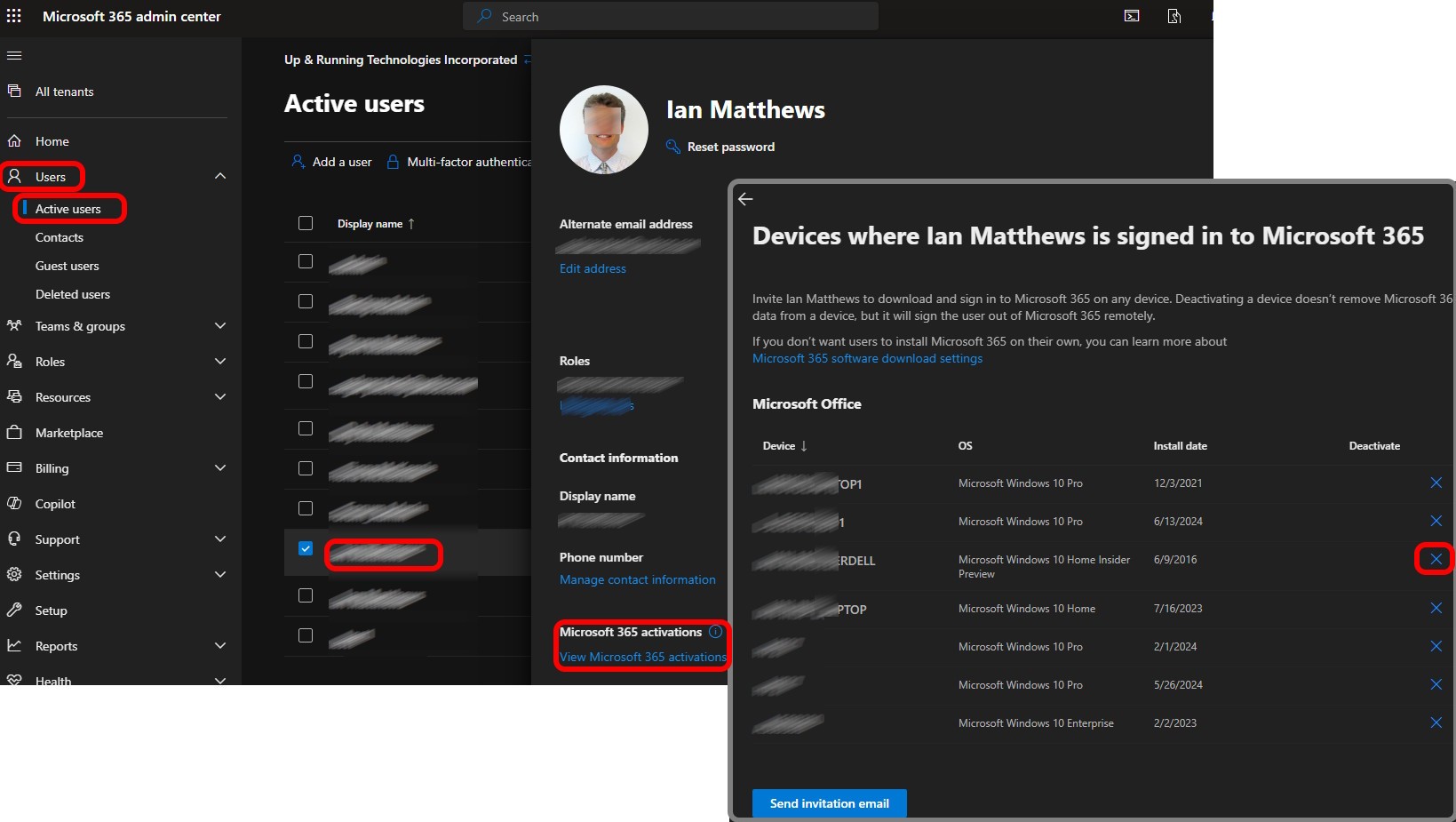Click the Microsoft 365 activations info icon
The width and height of the screenshot is (1456, 822).
click(x=716, y=632)
